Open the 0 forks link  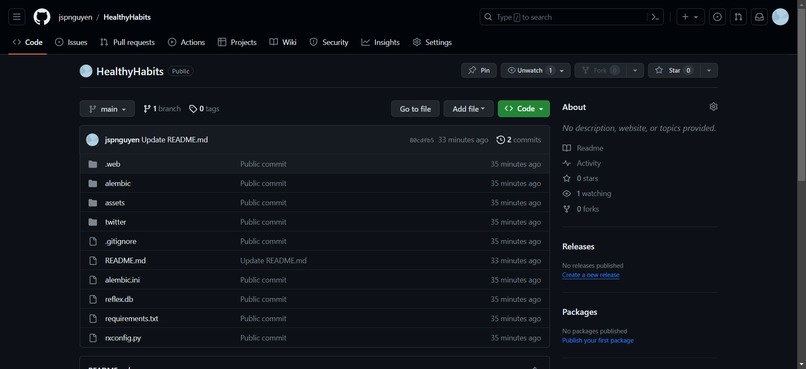[x=581, y=209]
